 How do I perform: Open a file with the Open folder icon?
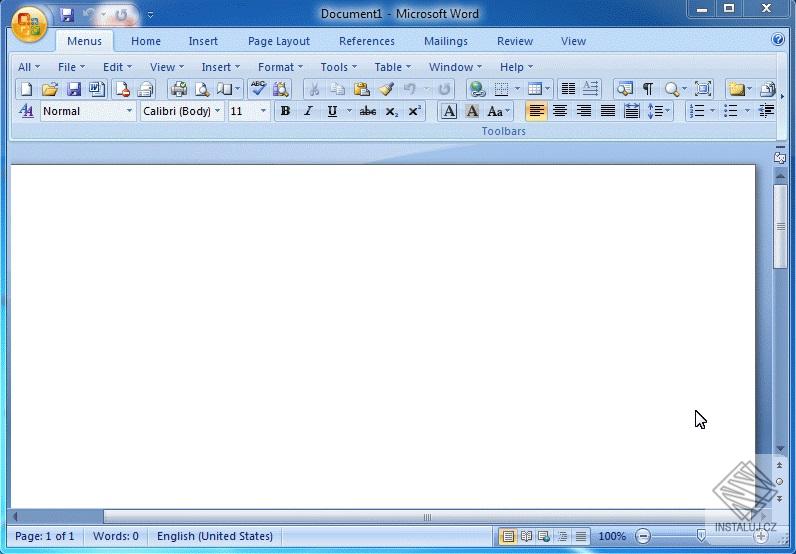coord(50,89)
